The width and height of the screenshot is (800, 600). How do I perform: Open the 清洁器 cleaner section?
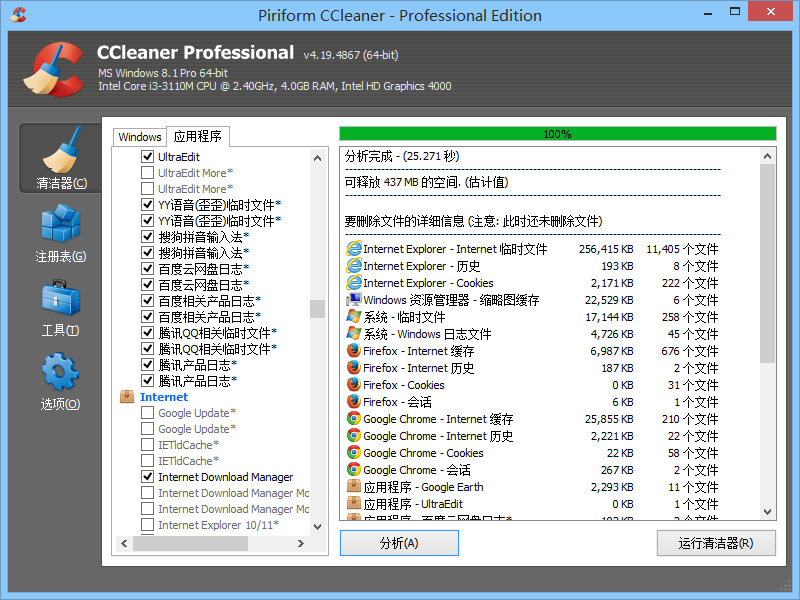pos(61,160)
